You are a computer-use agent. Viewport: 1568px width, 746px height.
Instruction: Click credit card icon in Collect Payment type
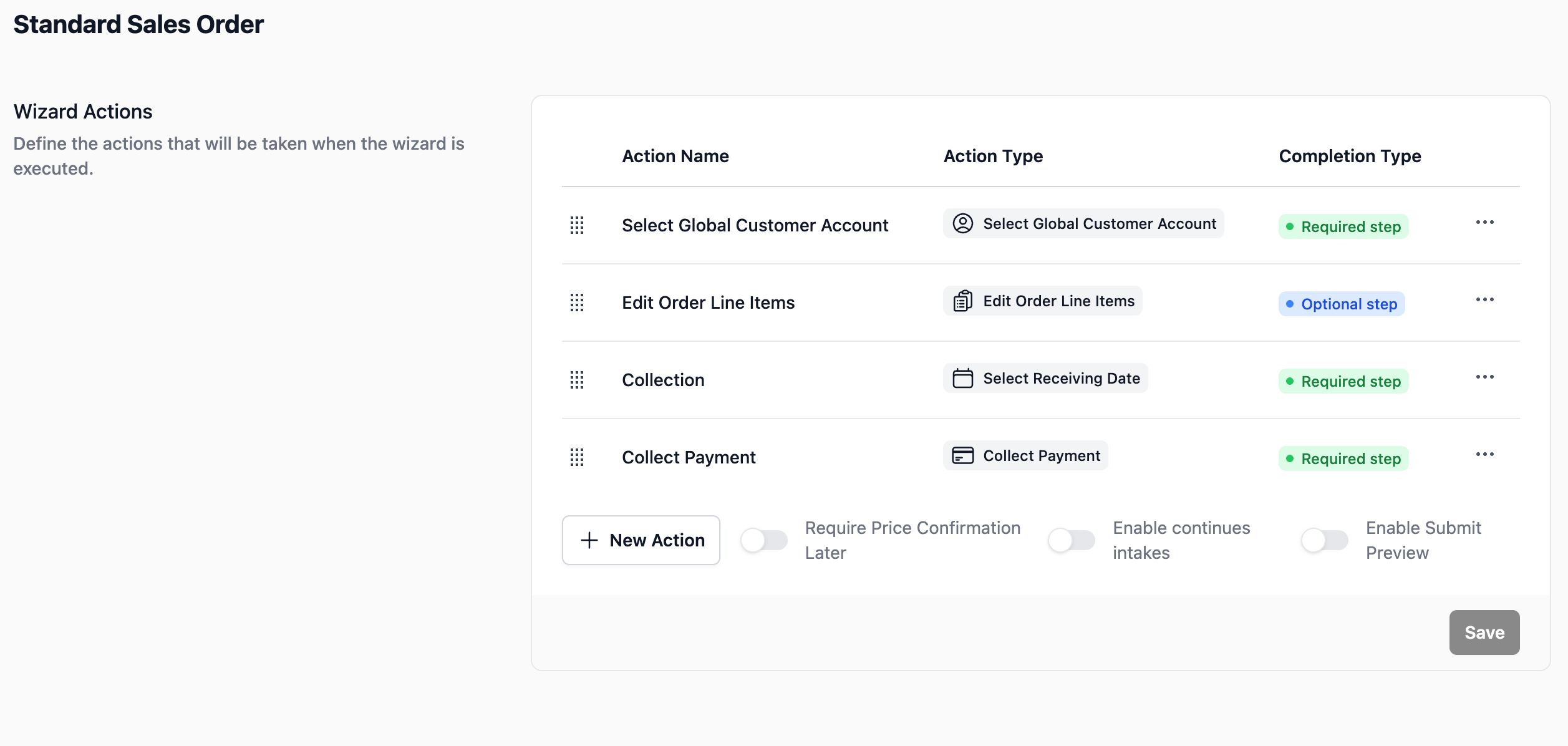[962, 455]
